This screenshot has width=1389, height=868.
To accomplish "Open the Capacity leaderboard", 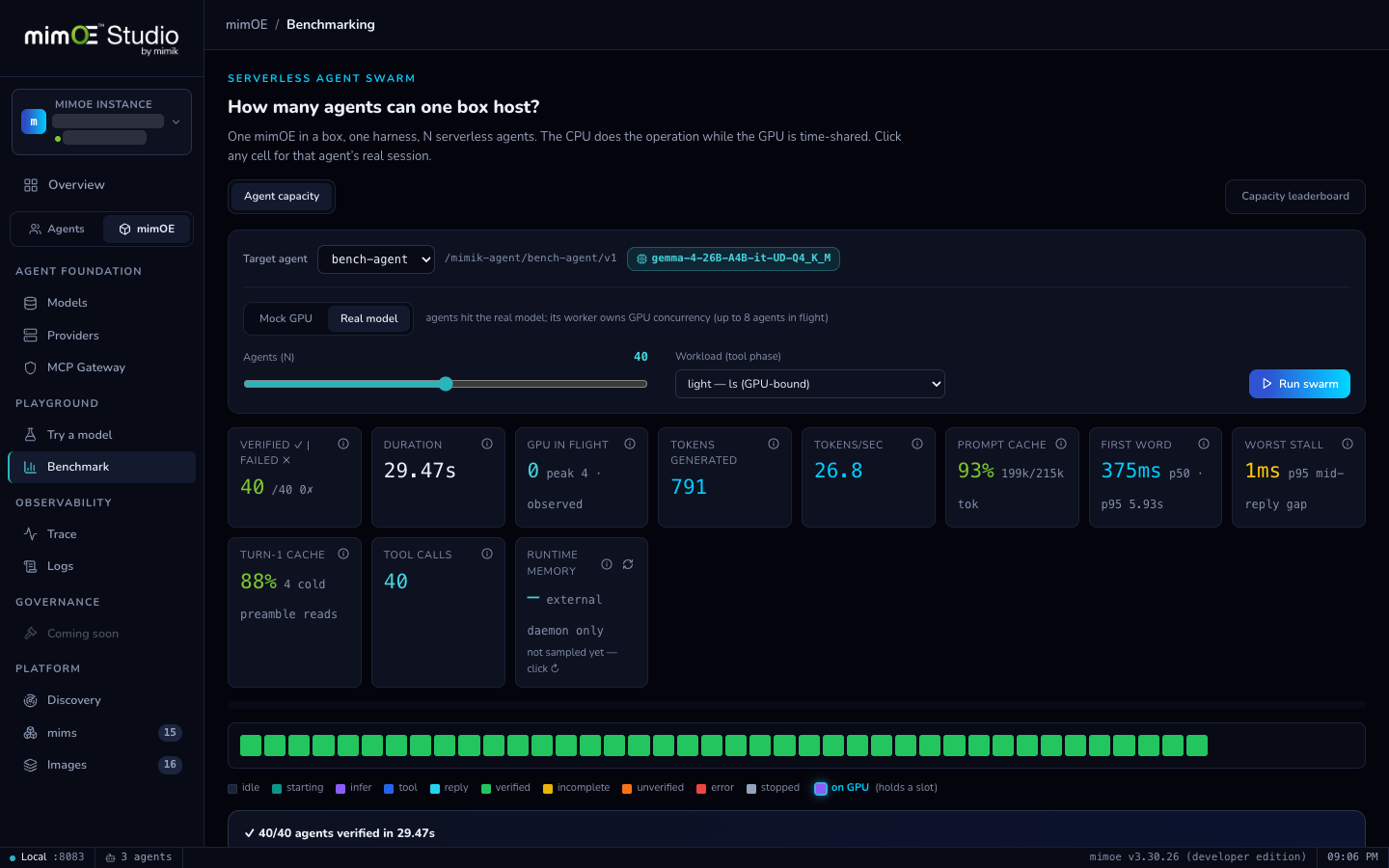I will click(x=1295, y=197).
